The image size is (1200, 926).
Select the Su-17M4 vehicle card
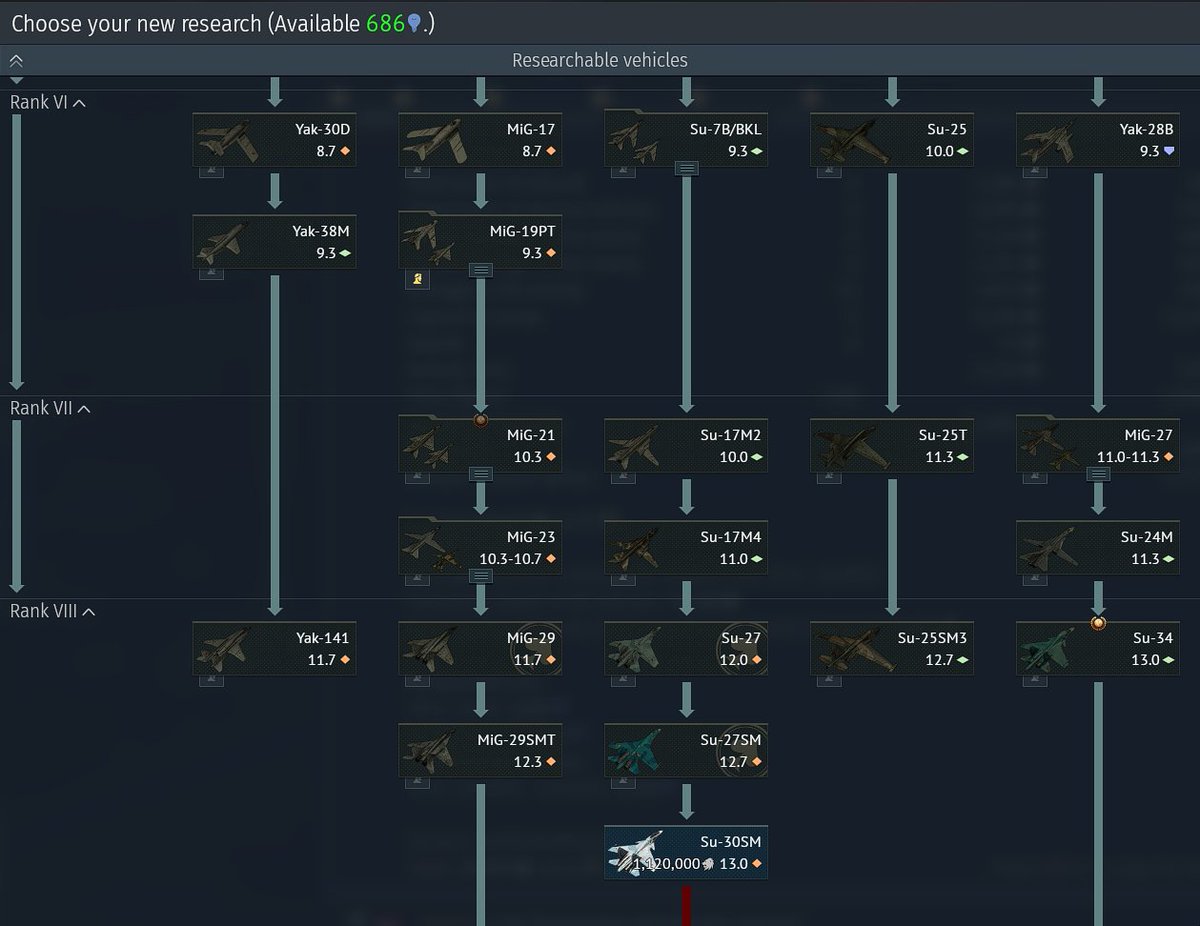686,548
